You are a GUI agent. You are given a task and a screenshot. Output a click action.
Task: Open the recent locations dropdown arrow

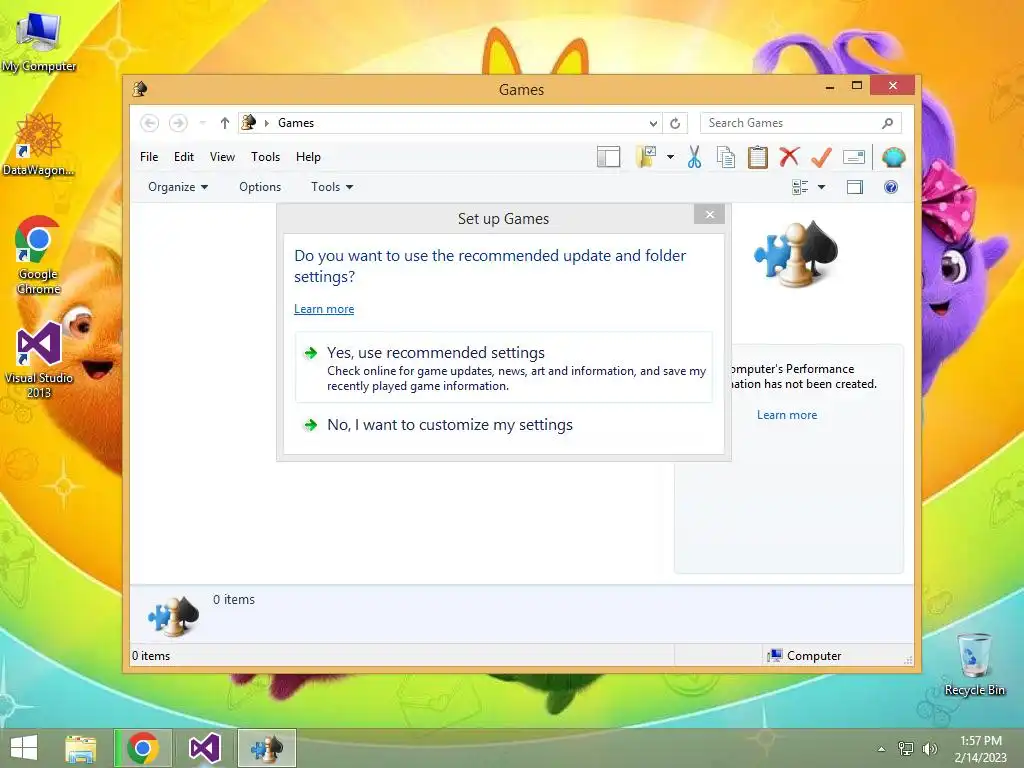tap(202, 123)
